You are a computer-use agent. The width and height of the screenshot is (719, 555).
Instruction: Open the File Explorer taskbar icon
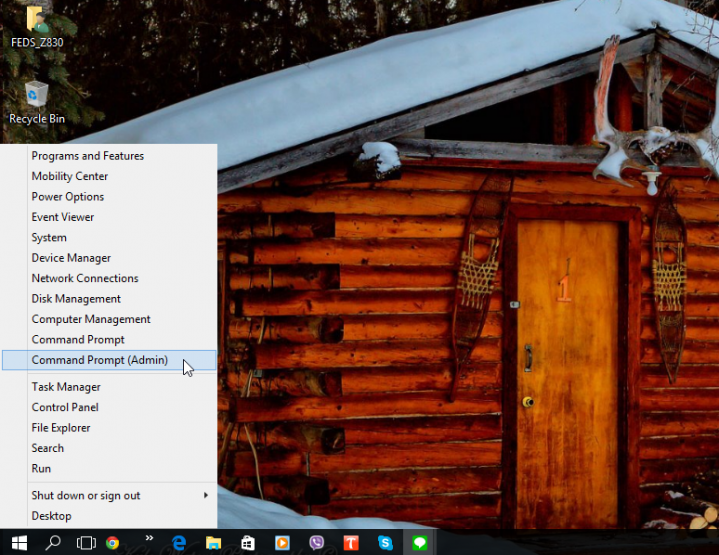coord(213,543)
